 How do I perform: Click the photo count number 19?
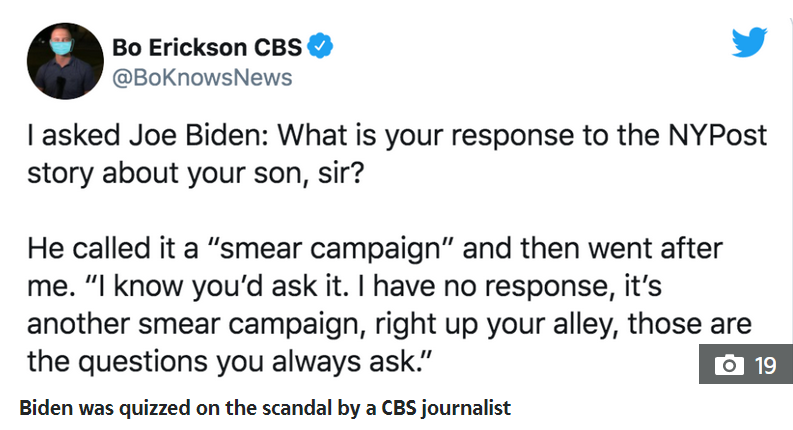[765, 365]
